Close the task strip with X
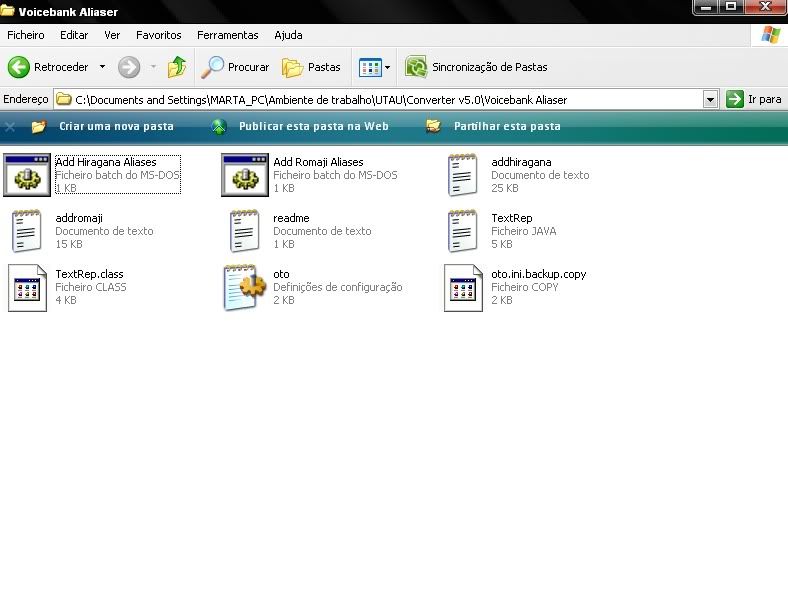Image resolution: width=788 pixels, height=589 pixels. click(x=10, y=127)
